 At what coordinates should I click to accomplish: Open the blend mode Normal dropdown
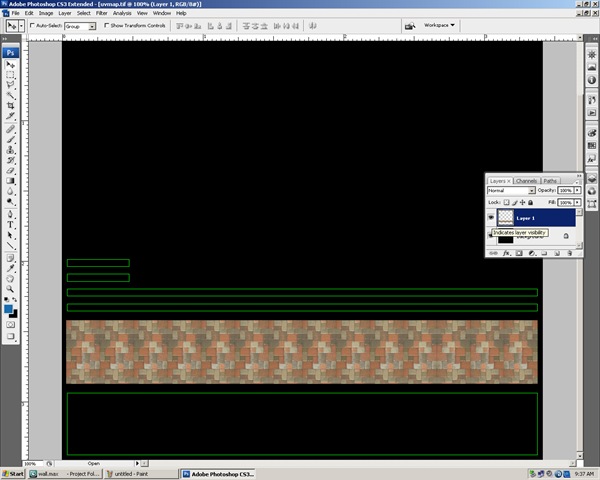(x=532, y=190)
